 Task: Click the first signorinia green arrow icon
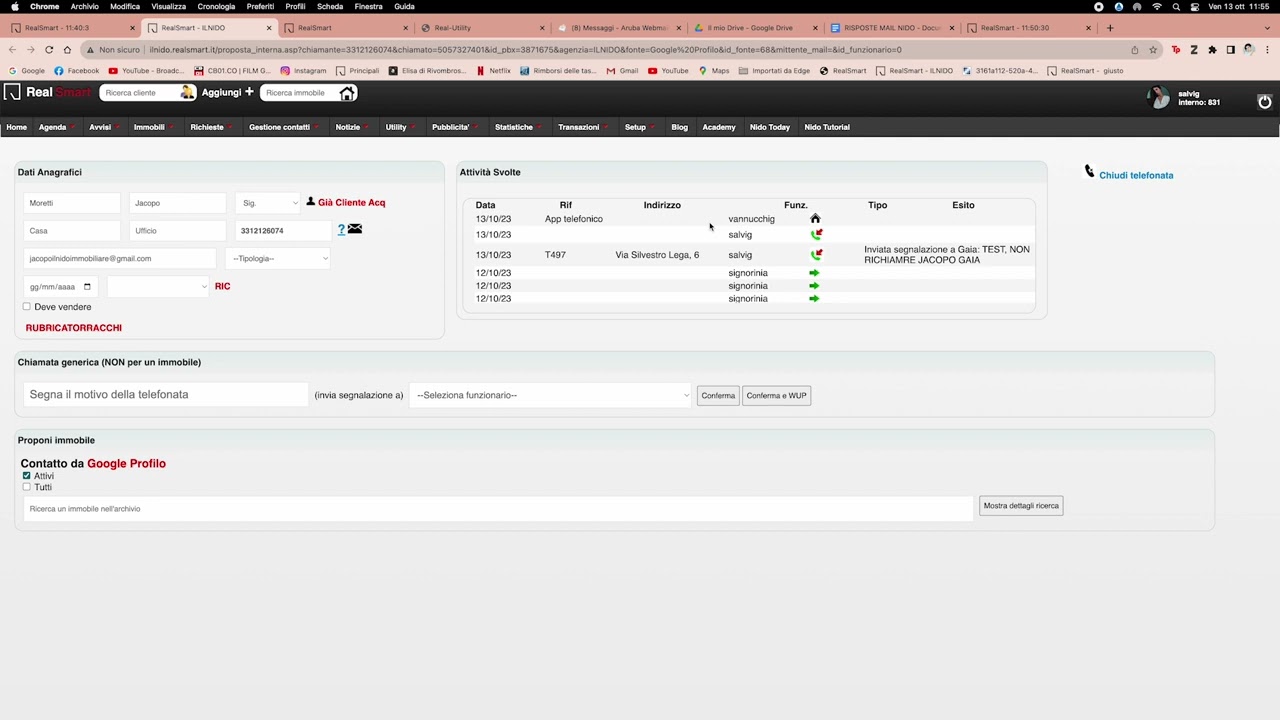coord(814,273)
